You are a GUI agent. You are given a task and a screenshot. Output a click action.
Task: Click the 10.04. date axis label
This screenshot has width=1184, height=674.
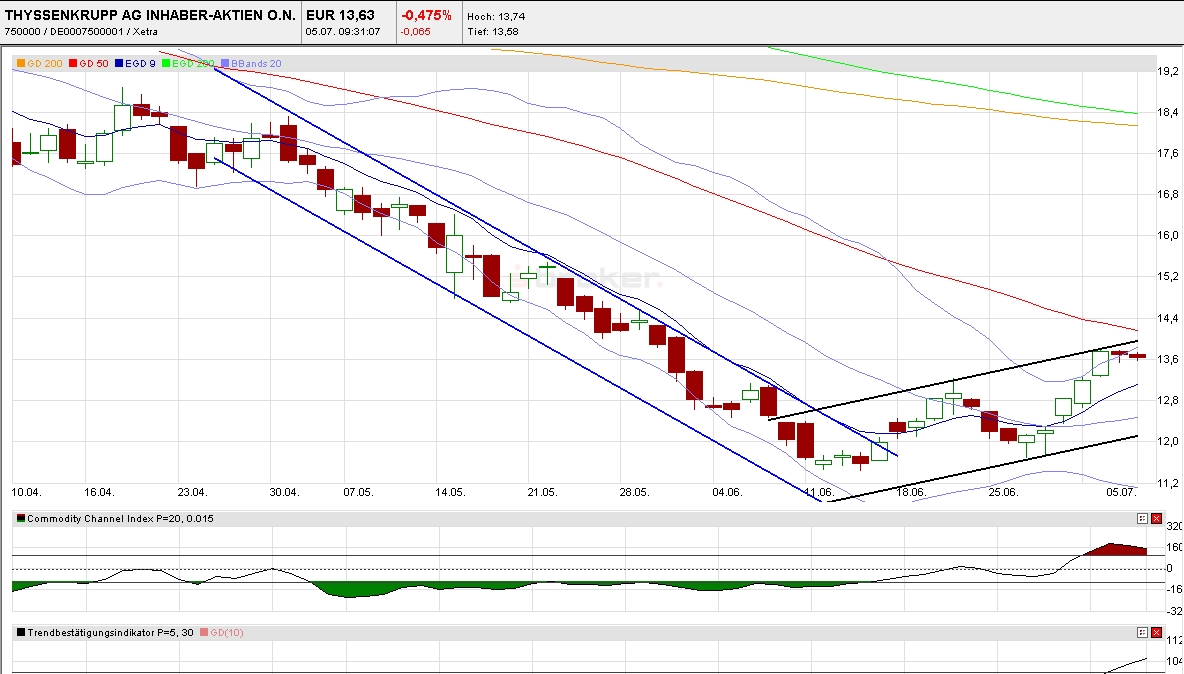pos(26,492)
